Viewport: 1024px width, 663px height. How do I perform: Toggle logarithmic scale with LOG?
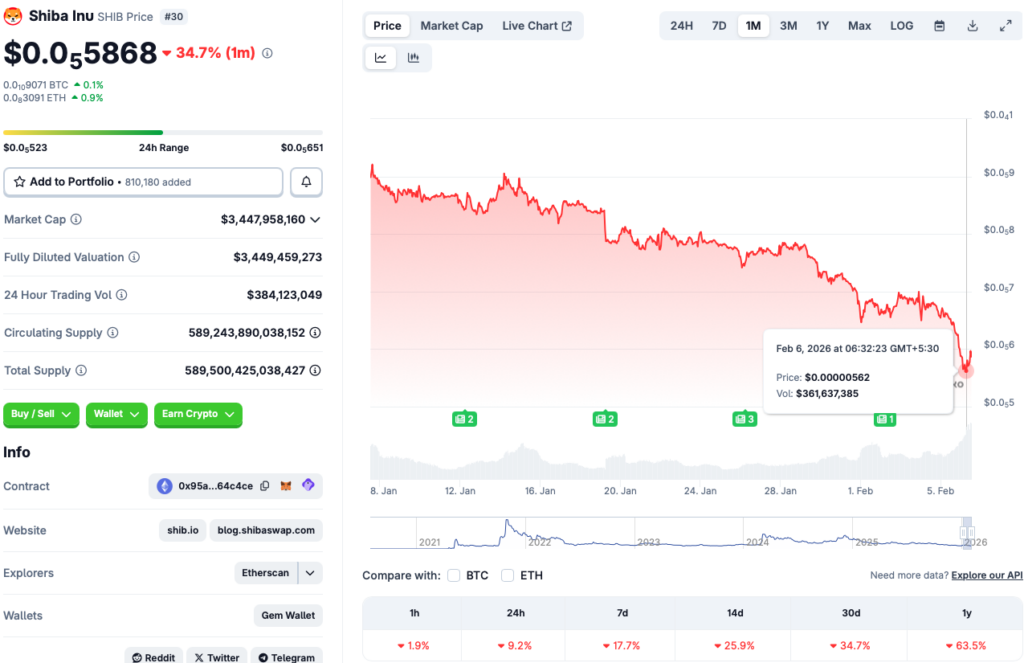(901, 26)
